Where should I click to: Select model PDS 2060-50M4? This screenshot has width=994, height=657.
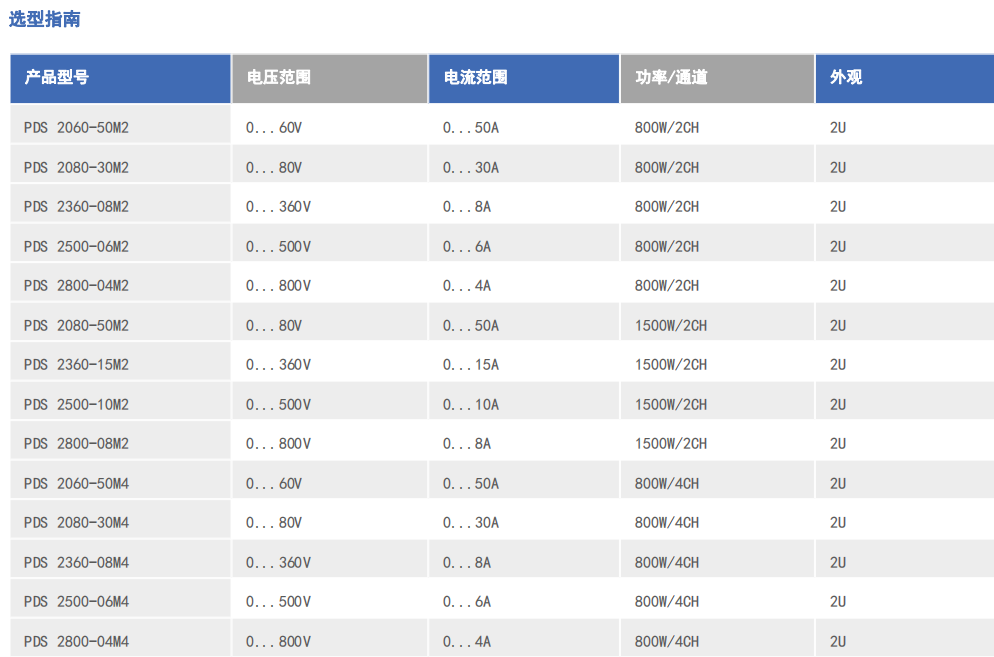(76, 484)
